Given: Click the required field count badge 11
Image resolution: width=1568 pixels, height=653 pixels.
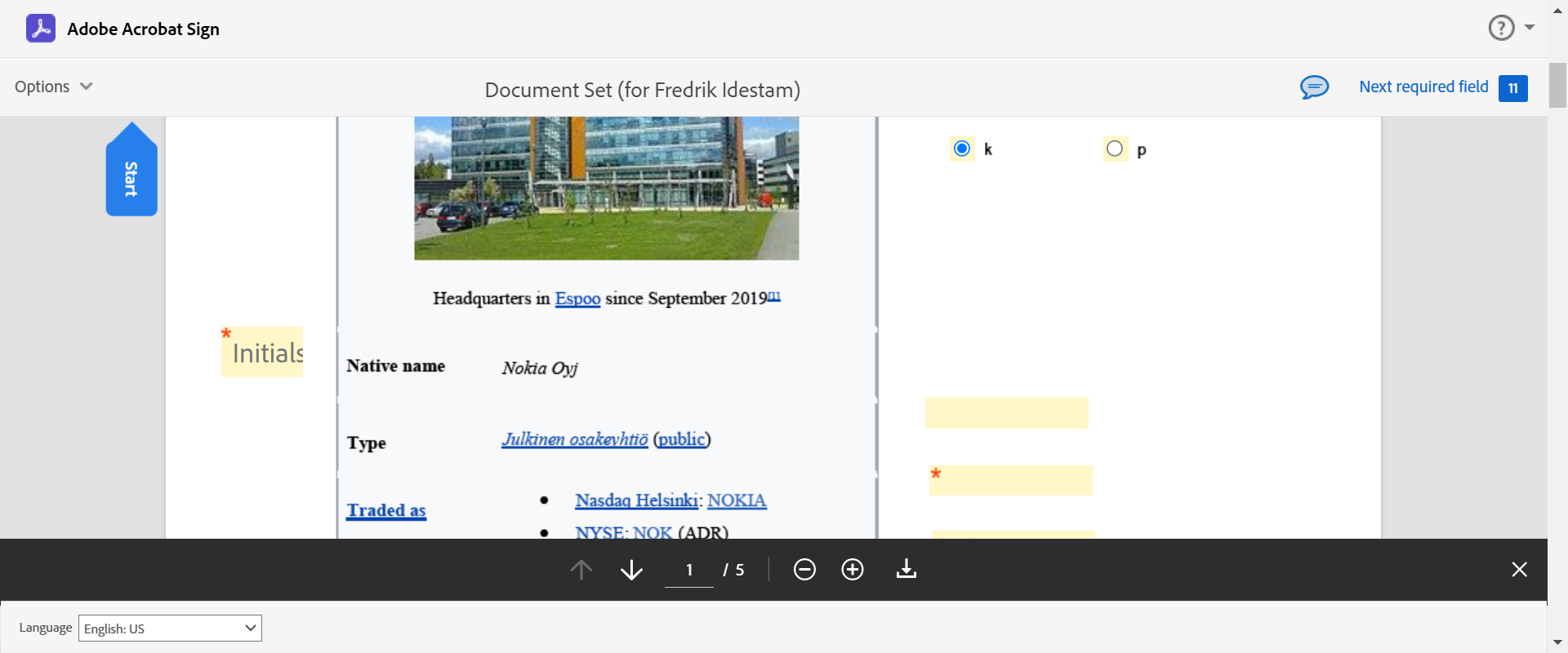Looking at the screenshot, I should tap(1513, 88).
